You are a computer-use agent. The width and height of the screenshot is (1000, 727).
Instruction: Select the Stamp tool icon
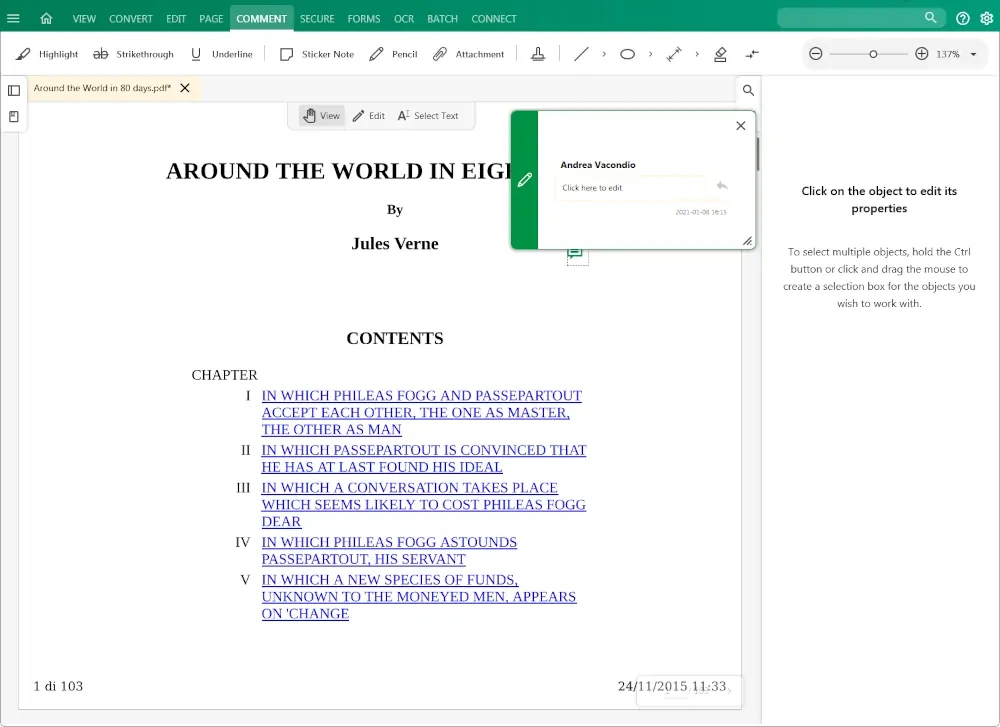[538, 54]
